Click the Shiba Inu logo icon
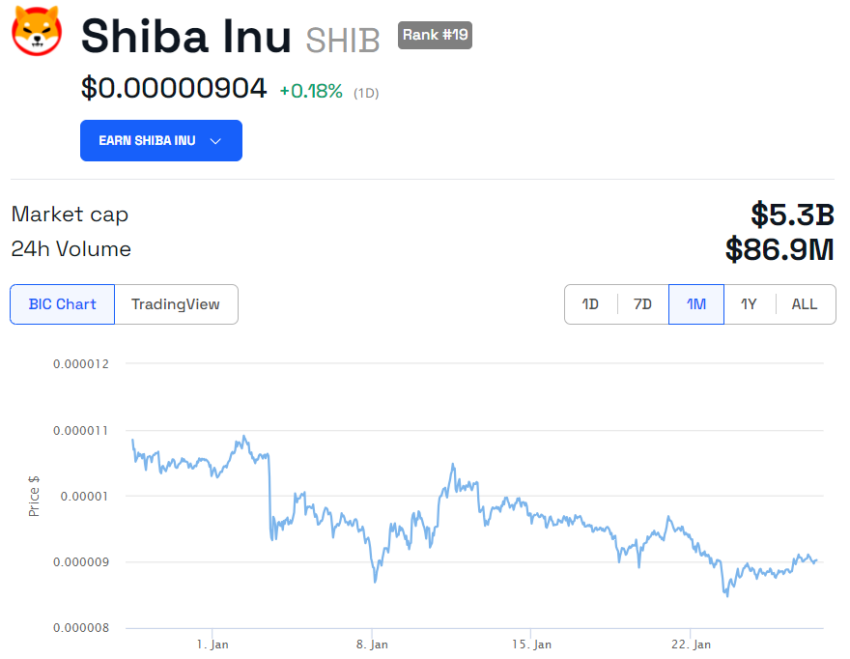Image resolution: width=850 pixels, height=659 pixels. [37, 31]
